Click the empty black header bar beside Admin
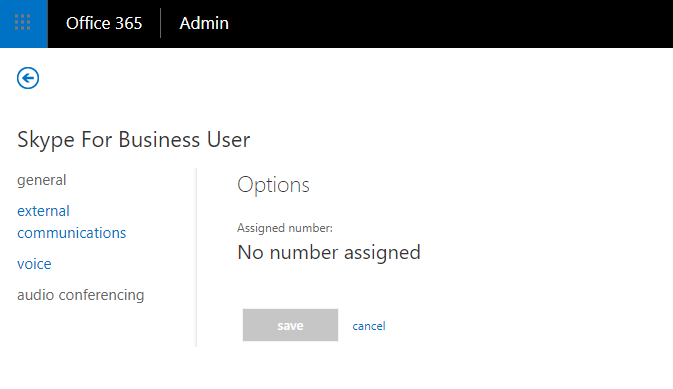The height and width of the screenshot is (389, 673). (x=451, y=24)
